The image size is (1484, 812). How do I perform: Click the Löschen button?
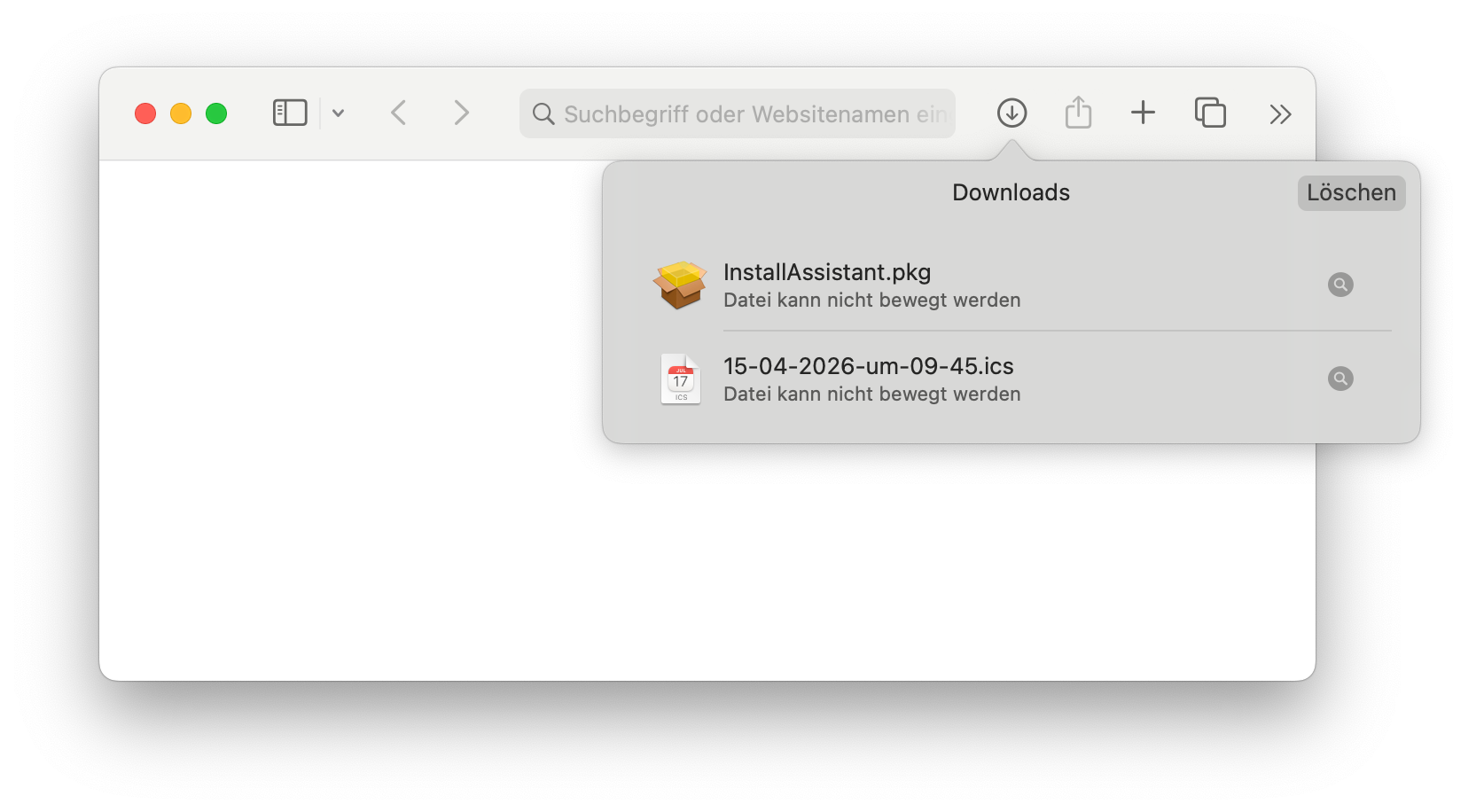click(1351, 193)
